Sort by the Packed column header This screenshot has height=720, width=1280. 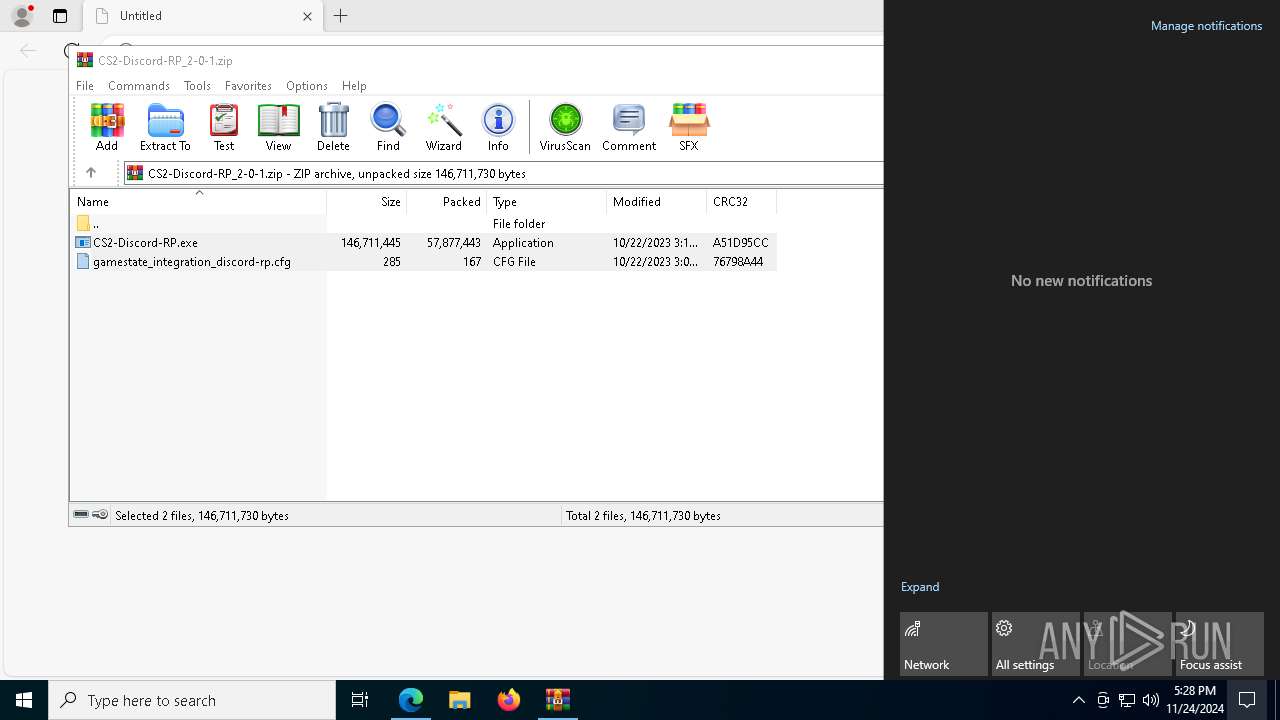tap(447, 201)
